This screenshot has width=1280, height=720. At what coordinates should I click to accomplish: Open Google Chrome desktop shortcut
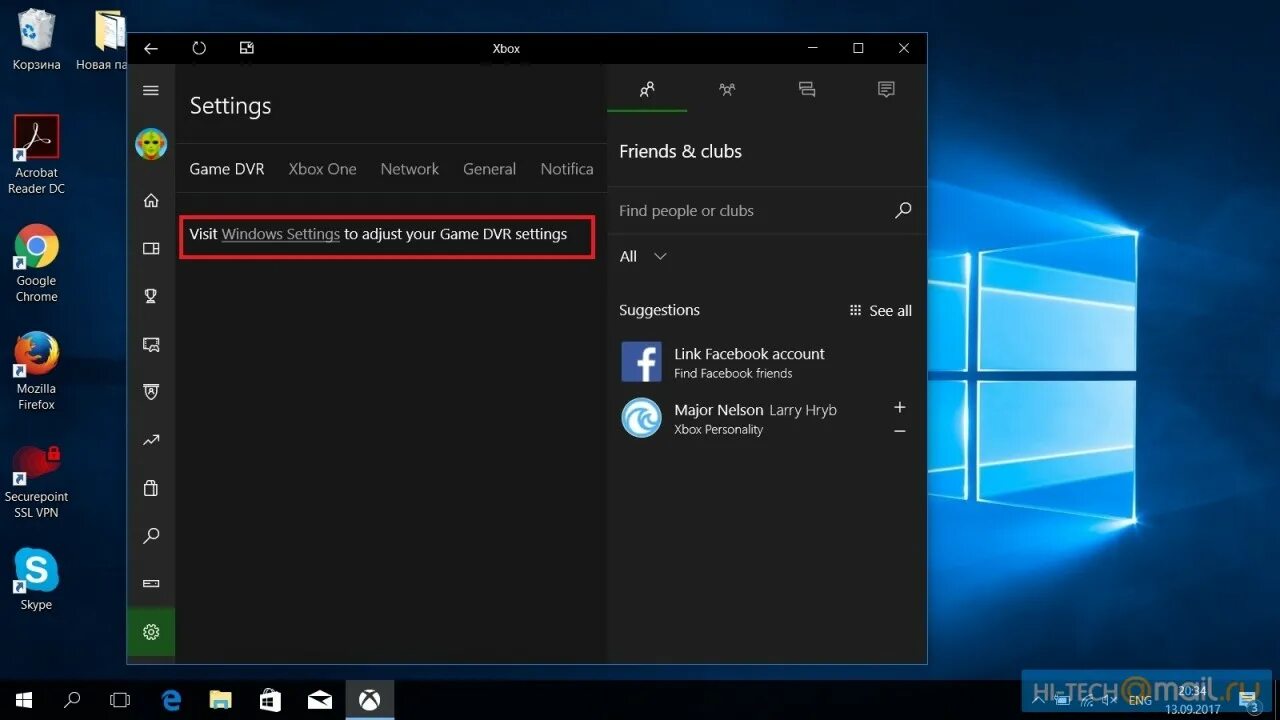36,263
